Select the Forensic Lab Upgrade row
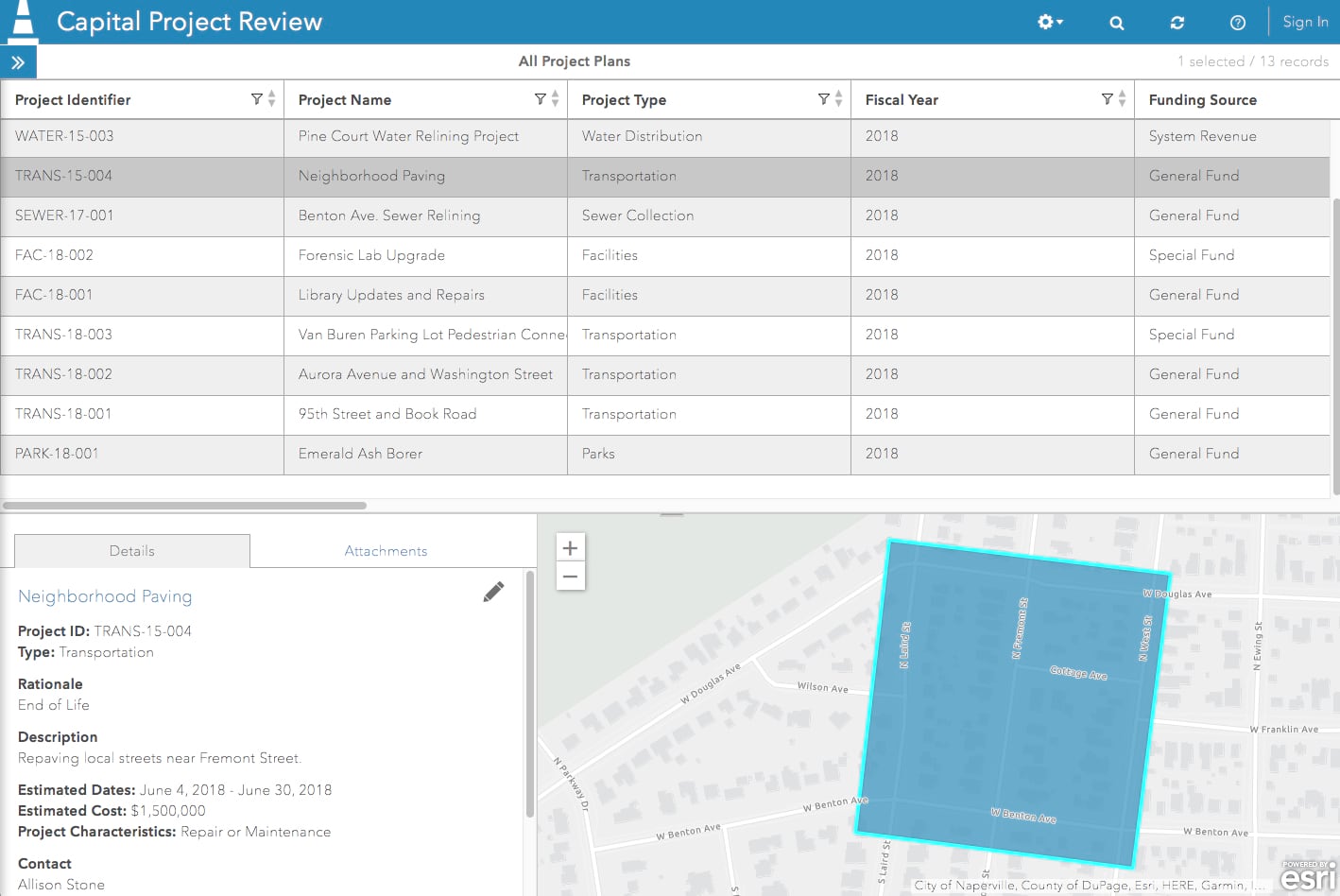The width and height of the screenshot is (1340, 896). (371, 255)
